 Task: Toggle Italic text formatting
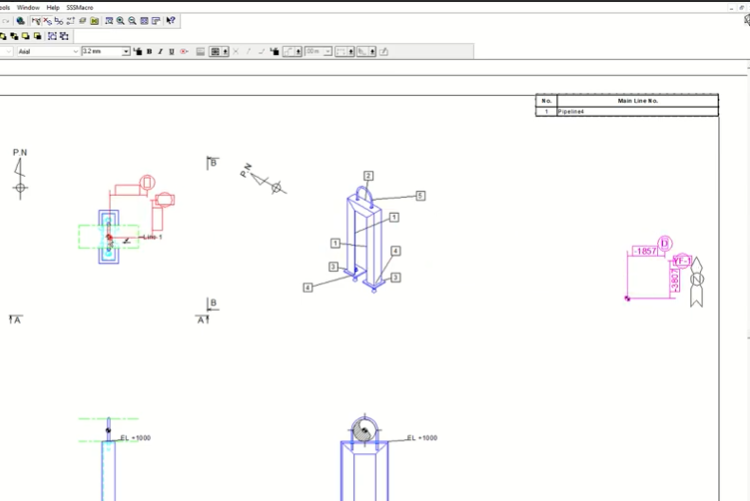pyautogui.click(x=160, y=51)
